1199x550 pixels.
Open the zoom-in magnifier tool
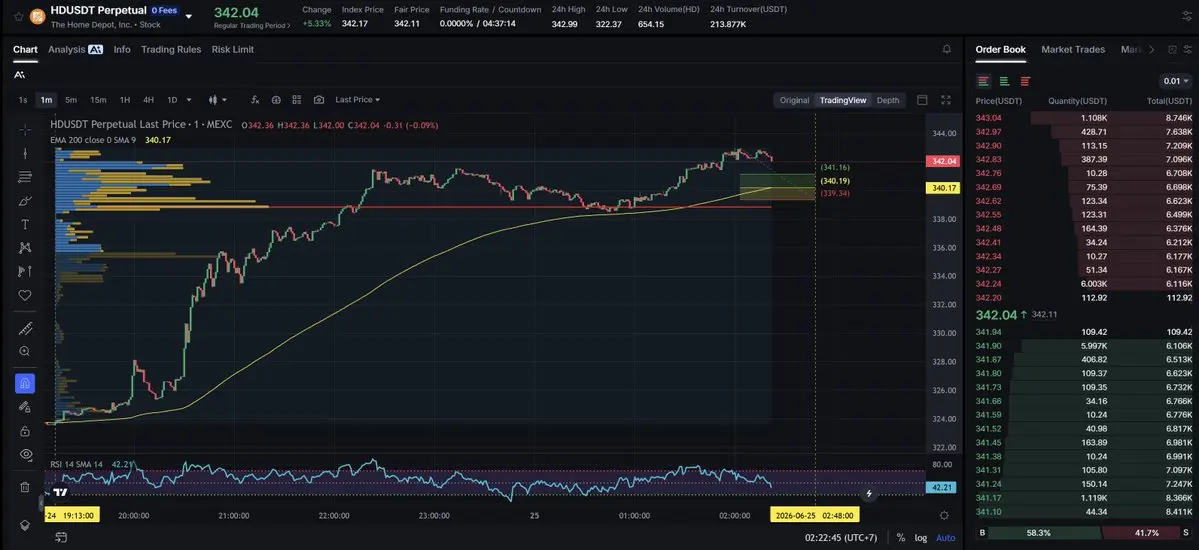24,351
